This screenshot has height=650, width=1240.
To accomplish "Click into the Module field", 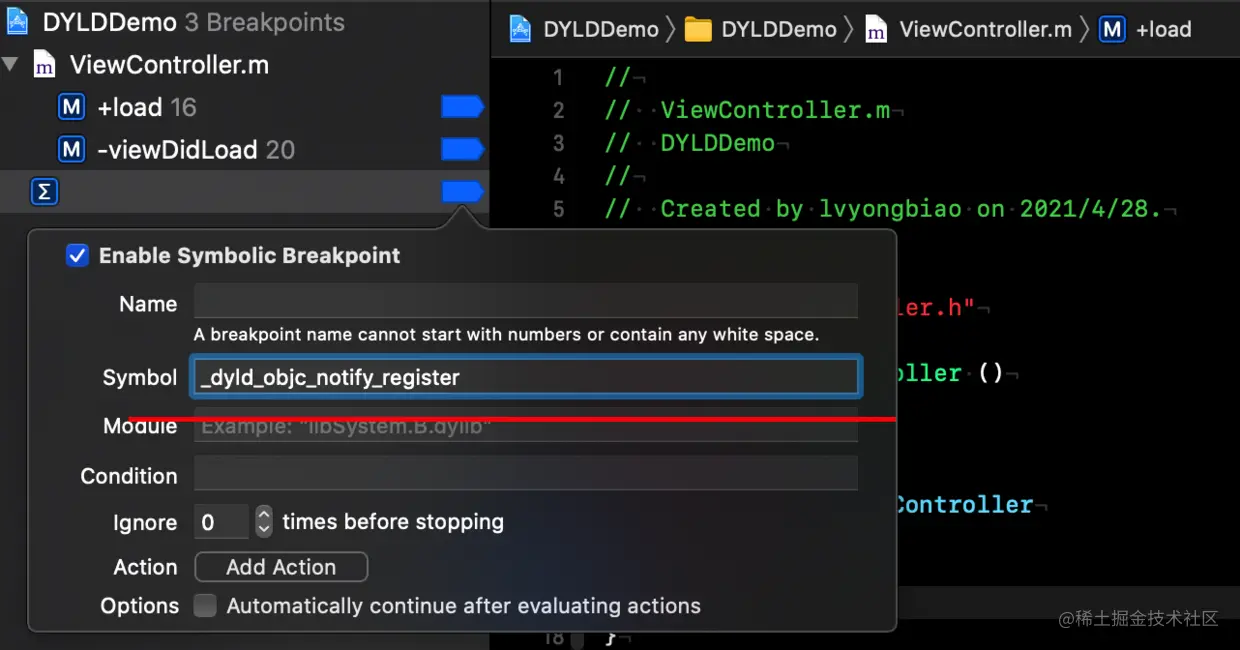I will (x=526, y=426).
